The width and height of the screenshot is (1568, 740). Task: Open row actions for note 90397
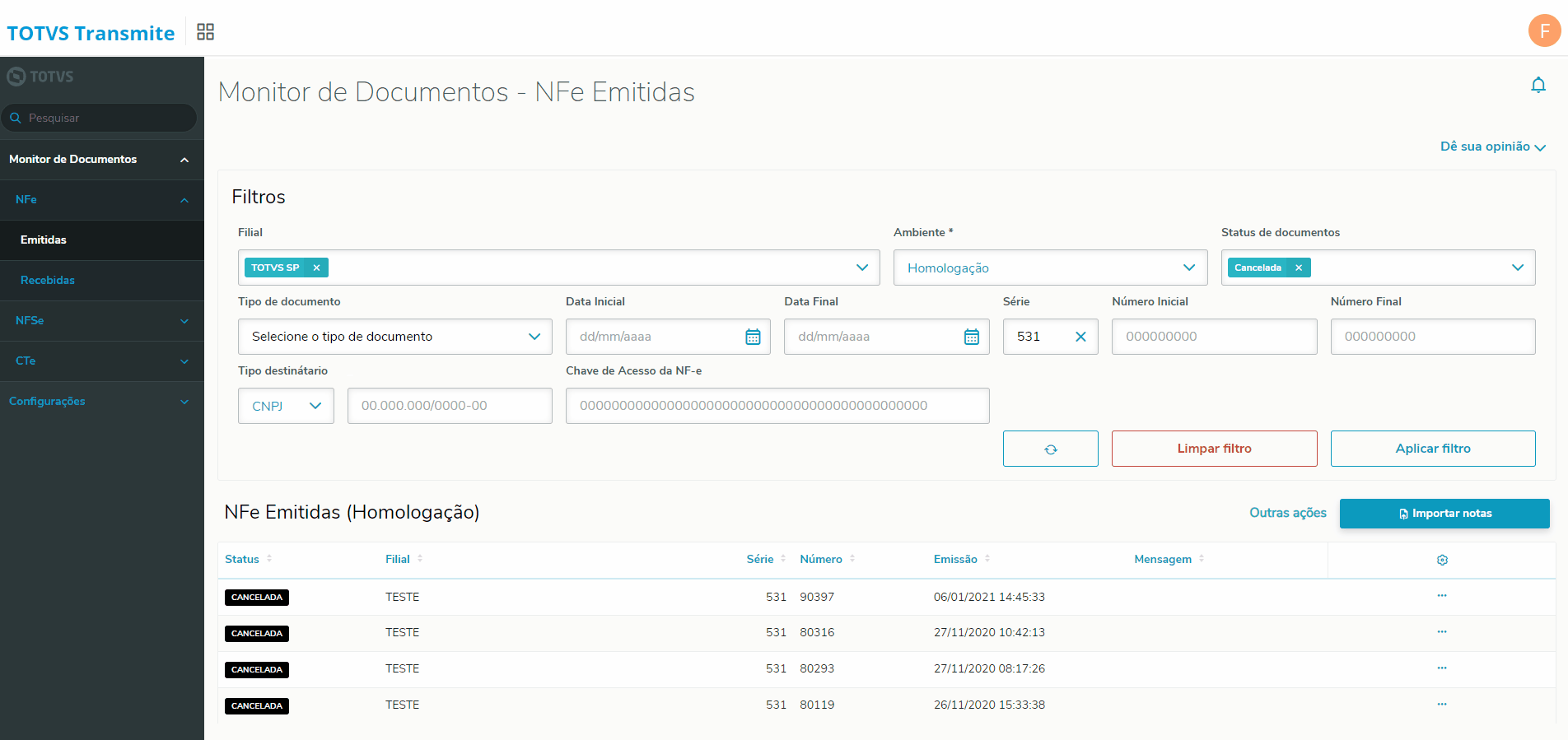(x=1442, y=596)
